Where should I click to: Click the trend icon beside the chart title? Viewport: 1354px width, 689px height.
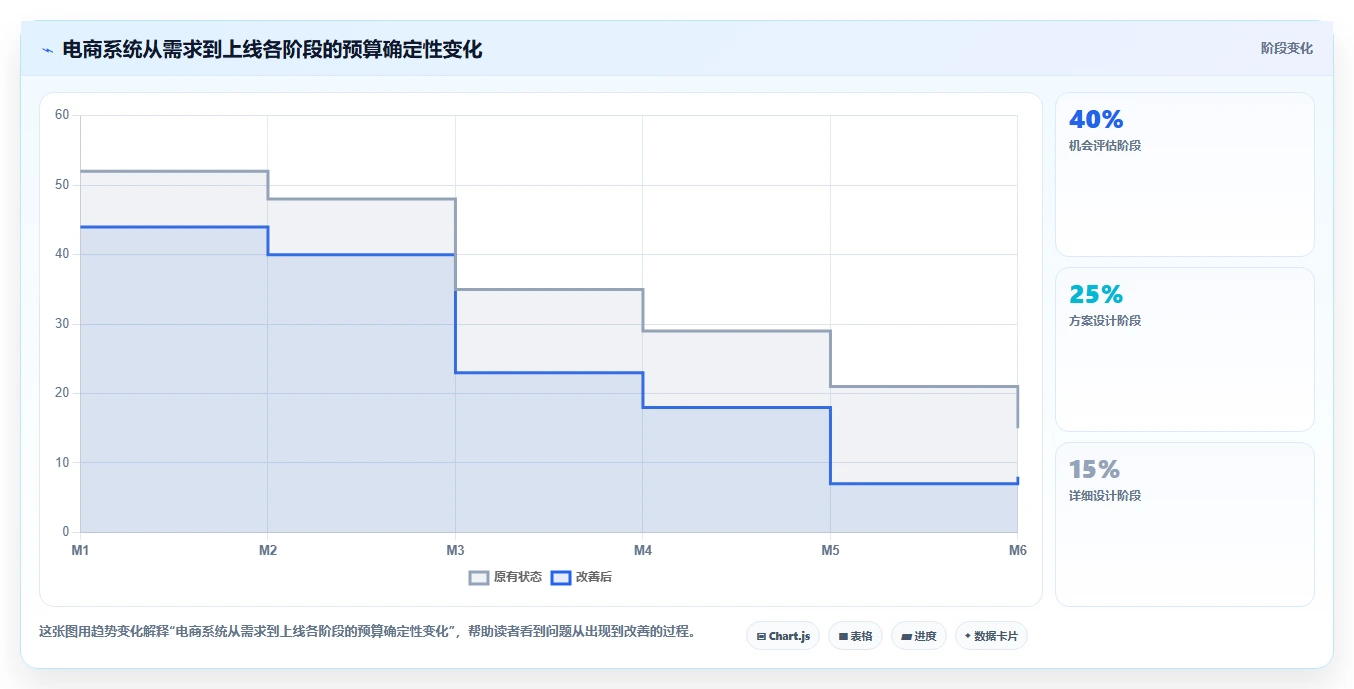tap(47, 50)
